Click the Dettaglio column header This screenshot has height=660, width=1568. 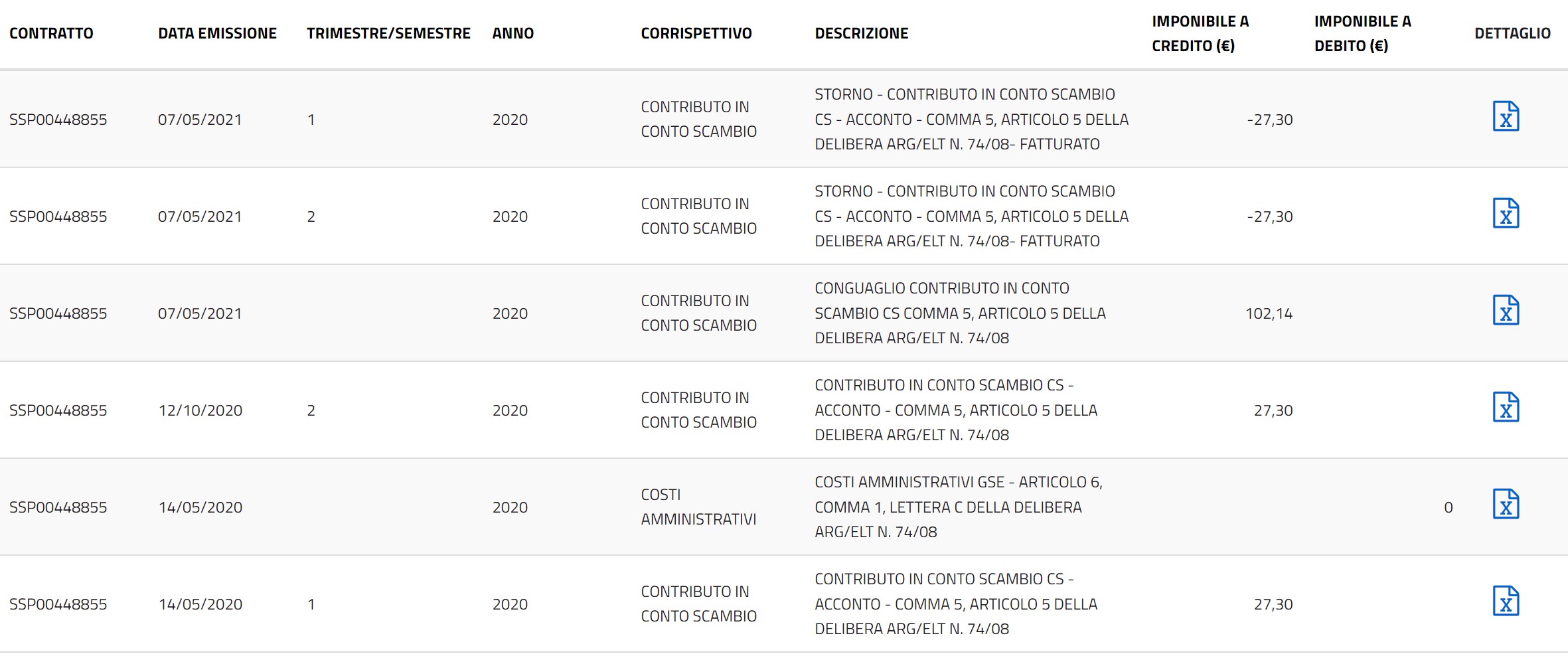click(x=1512, y=33)
